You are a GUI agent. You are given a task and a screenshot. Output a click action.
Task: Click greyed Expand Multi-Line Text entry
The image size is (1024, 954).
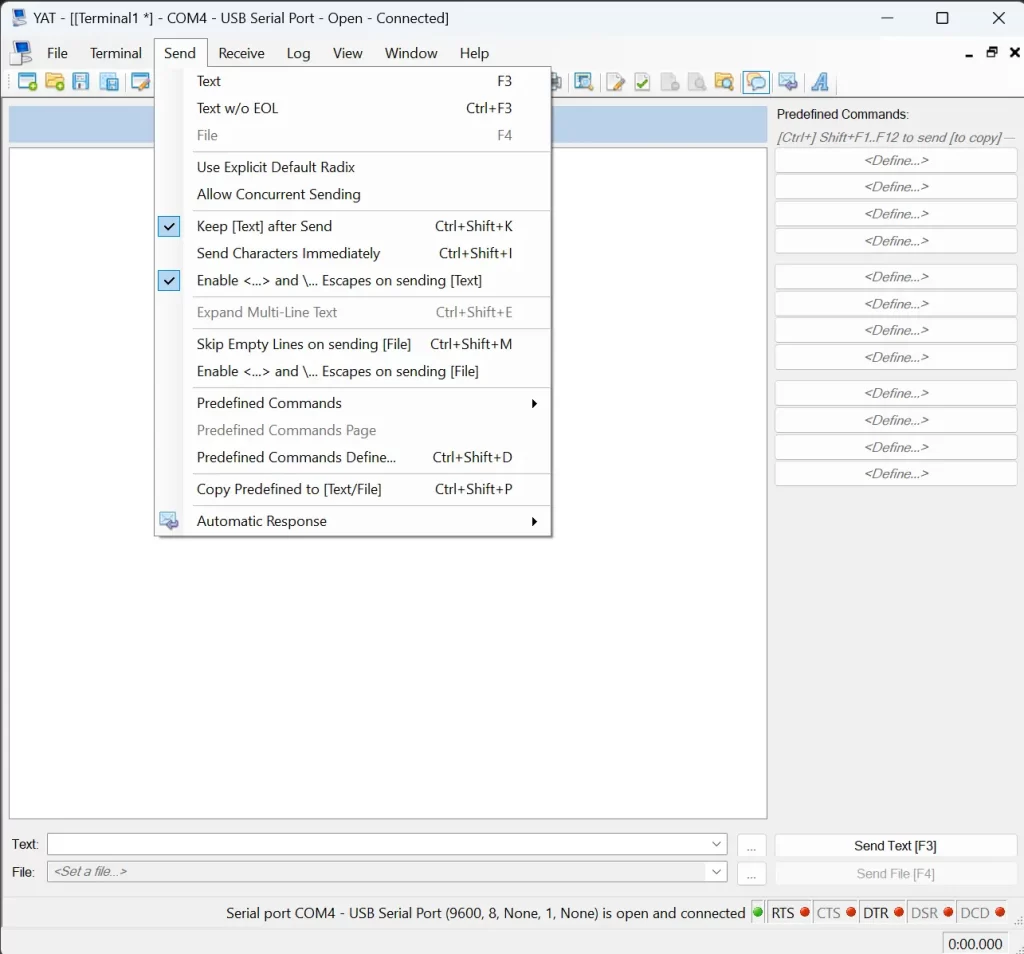[353, 313]
